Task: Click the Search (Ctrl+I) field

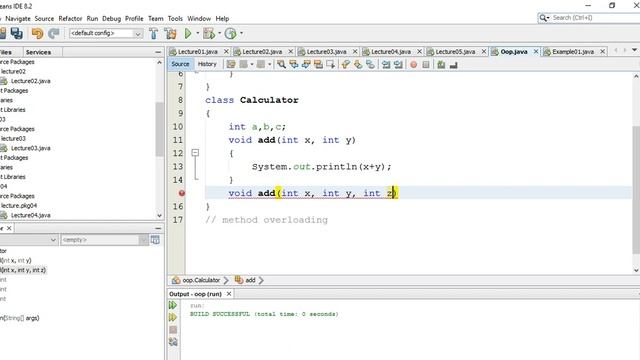Action: (x=589, y=18)
